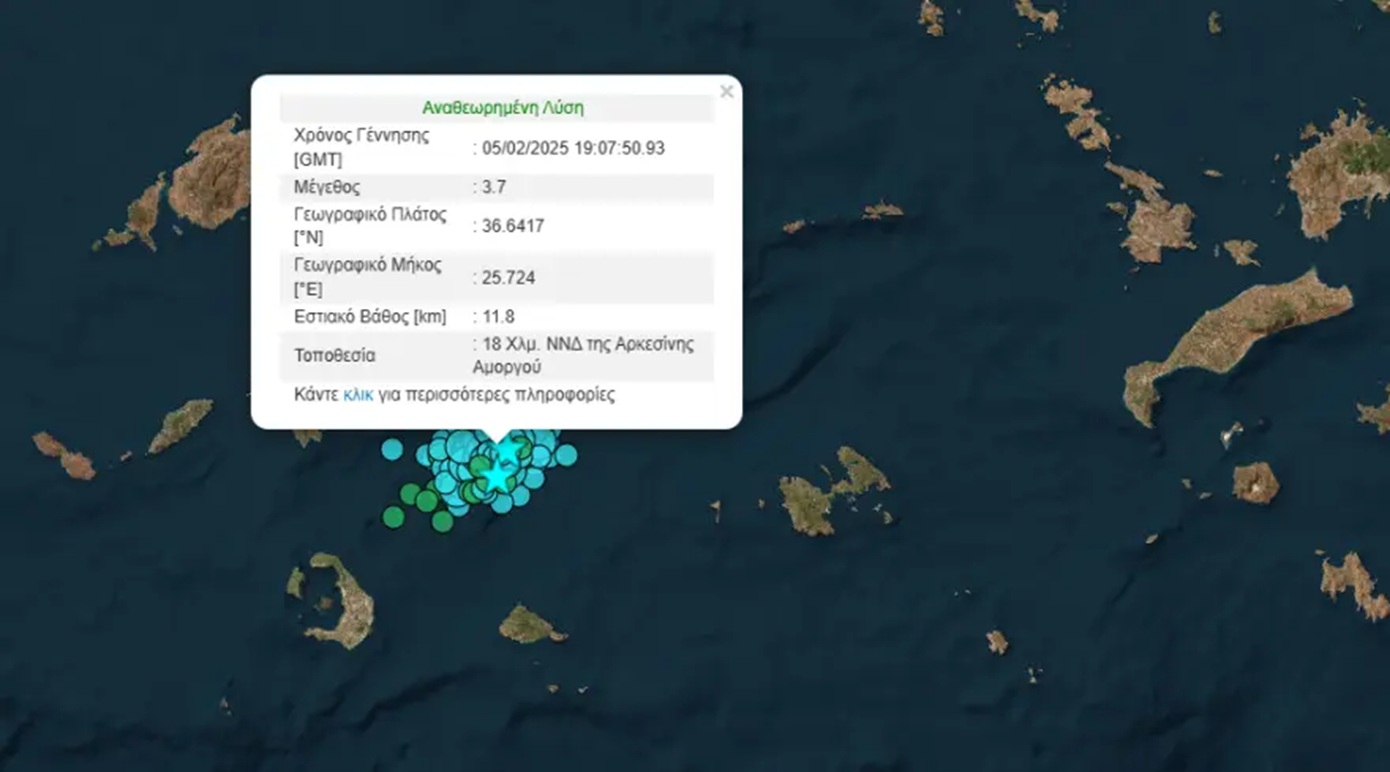Click the upper cyan star marker below popup tip
The image size is (1390, 772).
point(509,451)
